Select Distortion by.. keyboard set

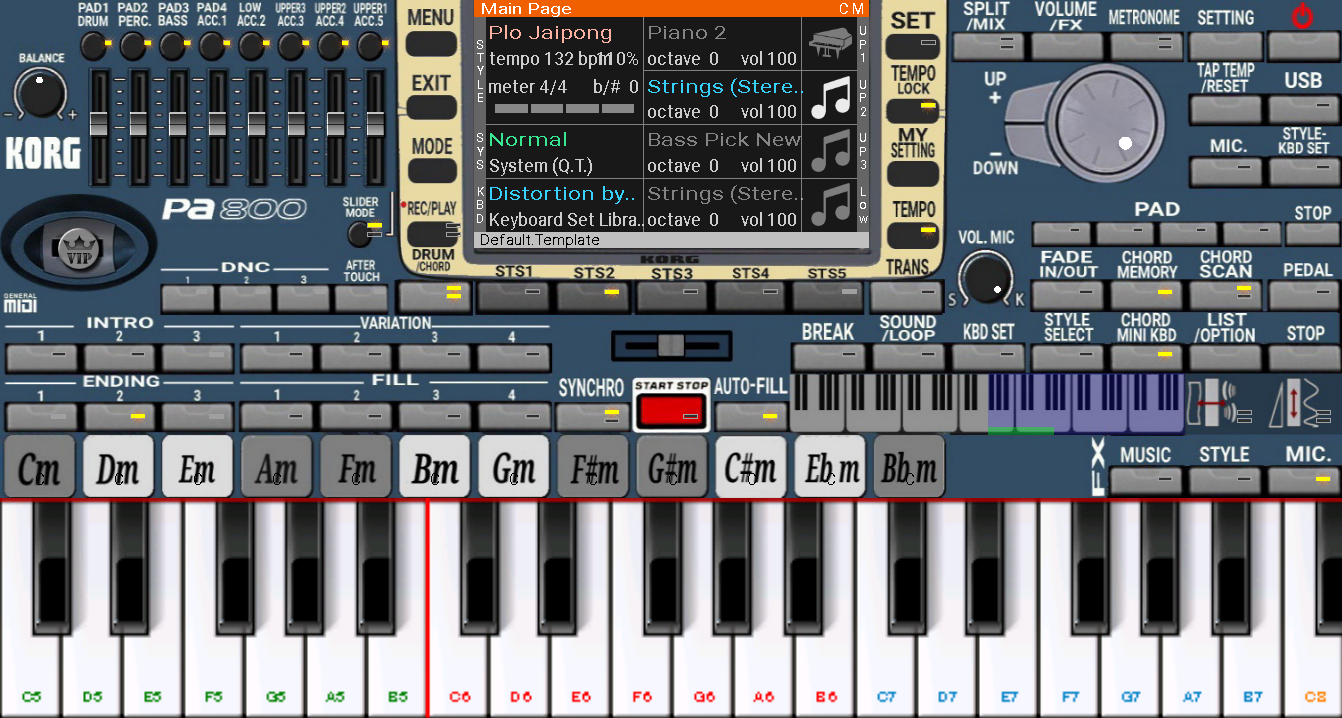pos(562,194)
